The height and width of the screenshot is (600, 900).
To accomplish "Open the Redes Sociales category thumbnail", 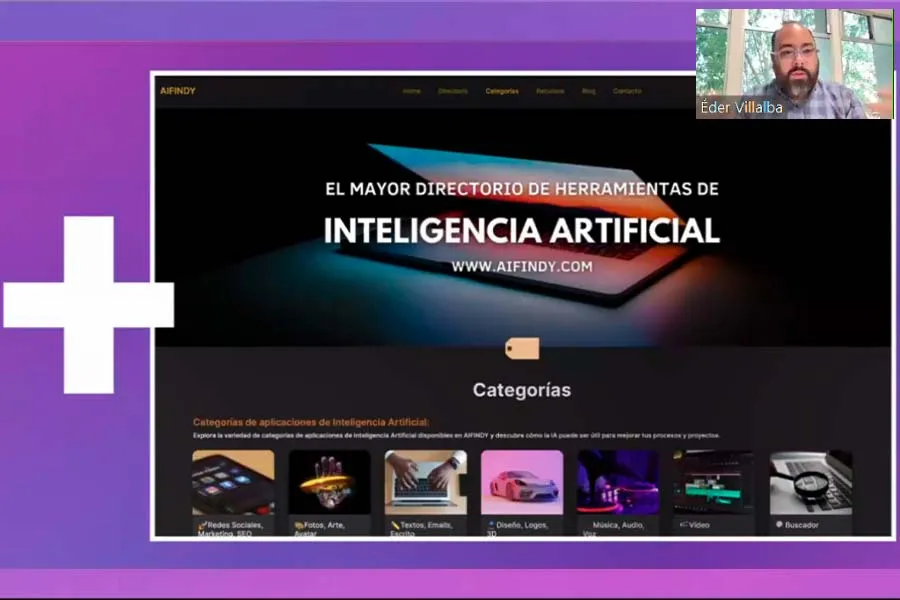I will [233, 482].
